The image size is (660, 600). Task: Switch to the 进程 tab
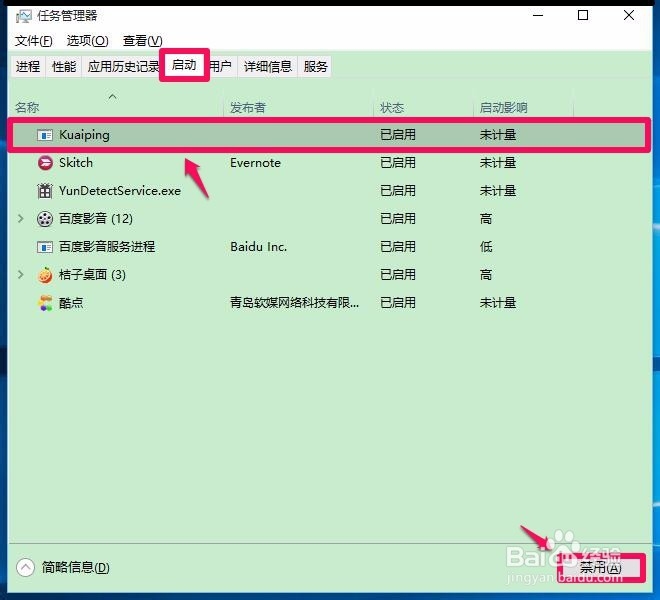click(28, 67)
